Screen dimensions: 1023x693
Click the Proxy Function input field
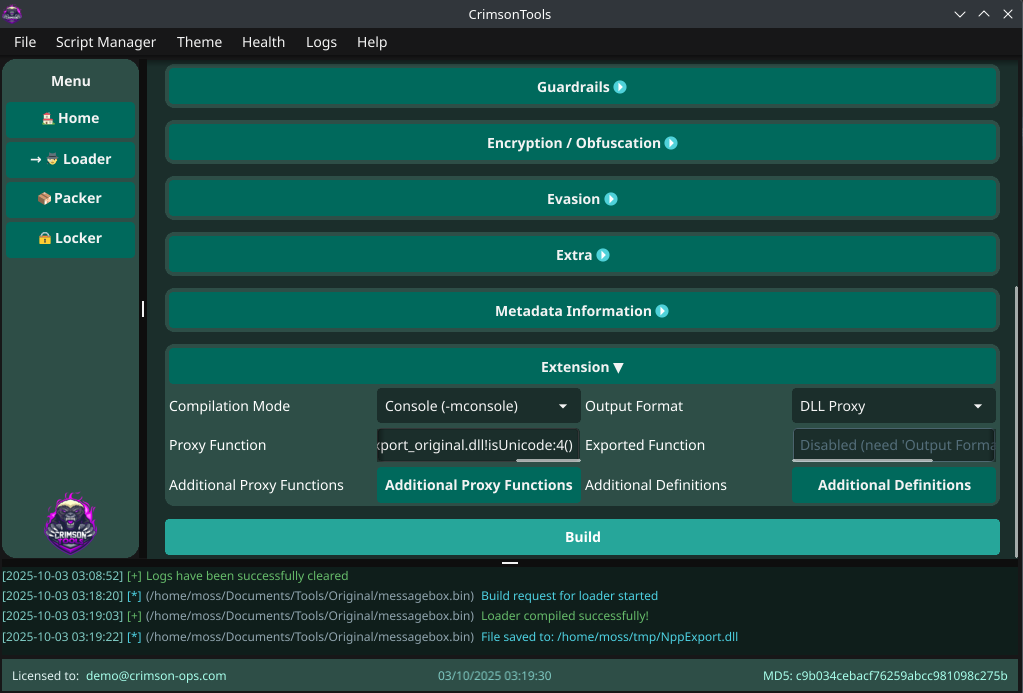coord(478,444)
